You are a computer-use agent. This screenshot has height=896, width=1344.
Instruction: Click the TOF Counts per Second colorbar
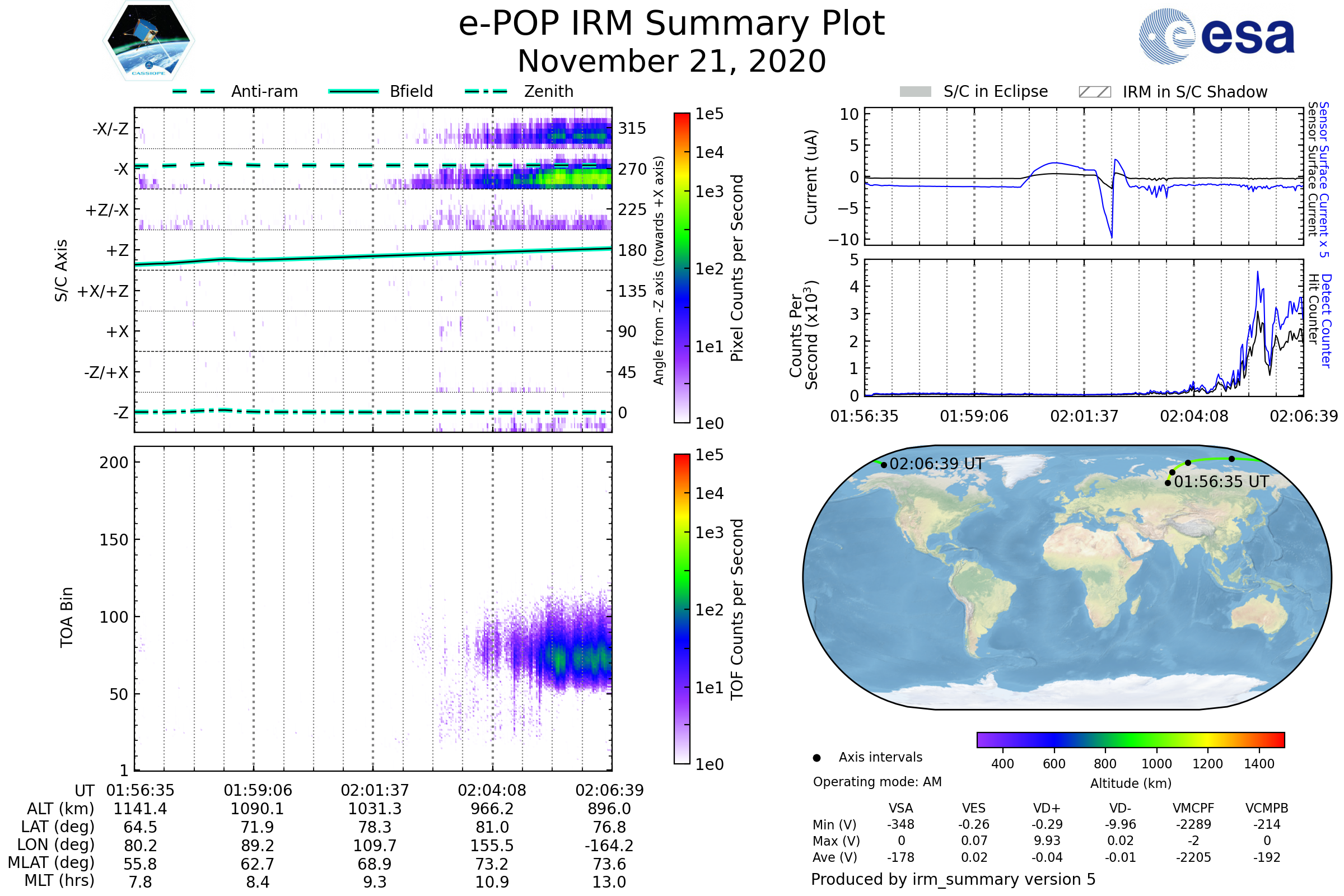click(x=682, y=609)
